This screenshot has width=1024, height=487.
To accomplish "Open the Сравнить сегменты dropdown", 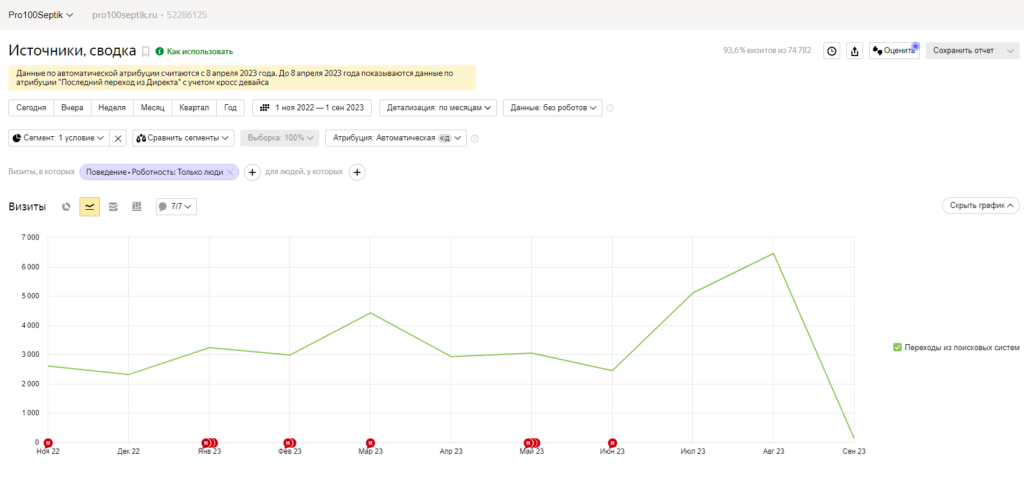I will (x=184, y=138).
